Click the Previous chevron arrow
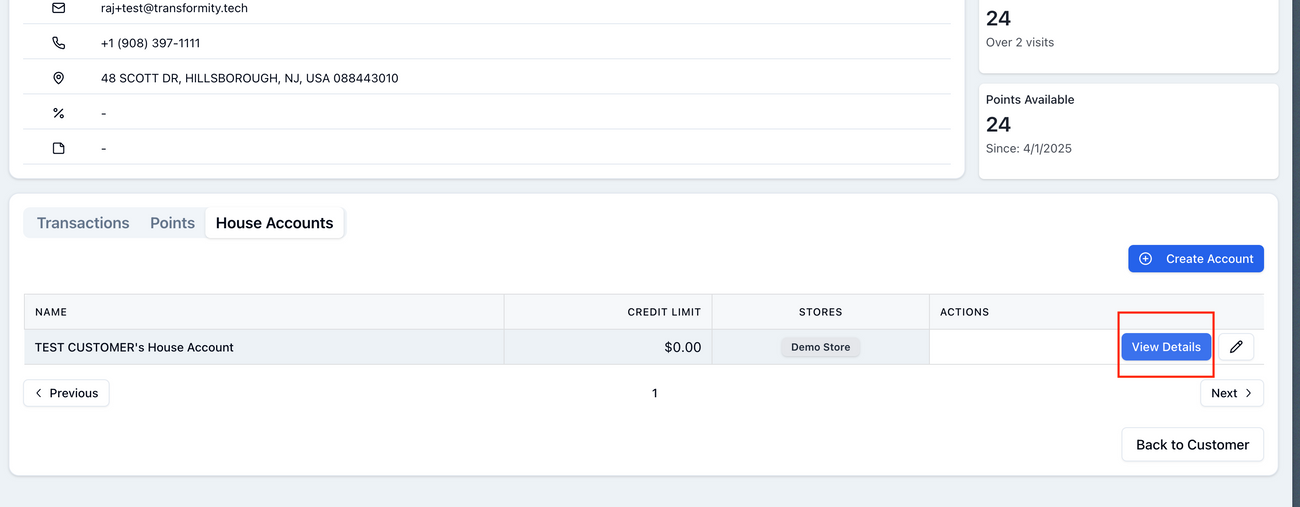This screenshot has height=507, width=1300. (39, 393)
